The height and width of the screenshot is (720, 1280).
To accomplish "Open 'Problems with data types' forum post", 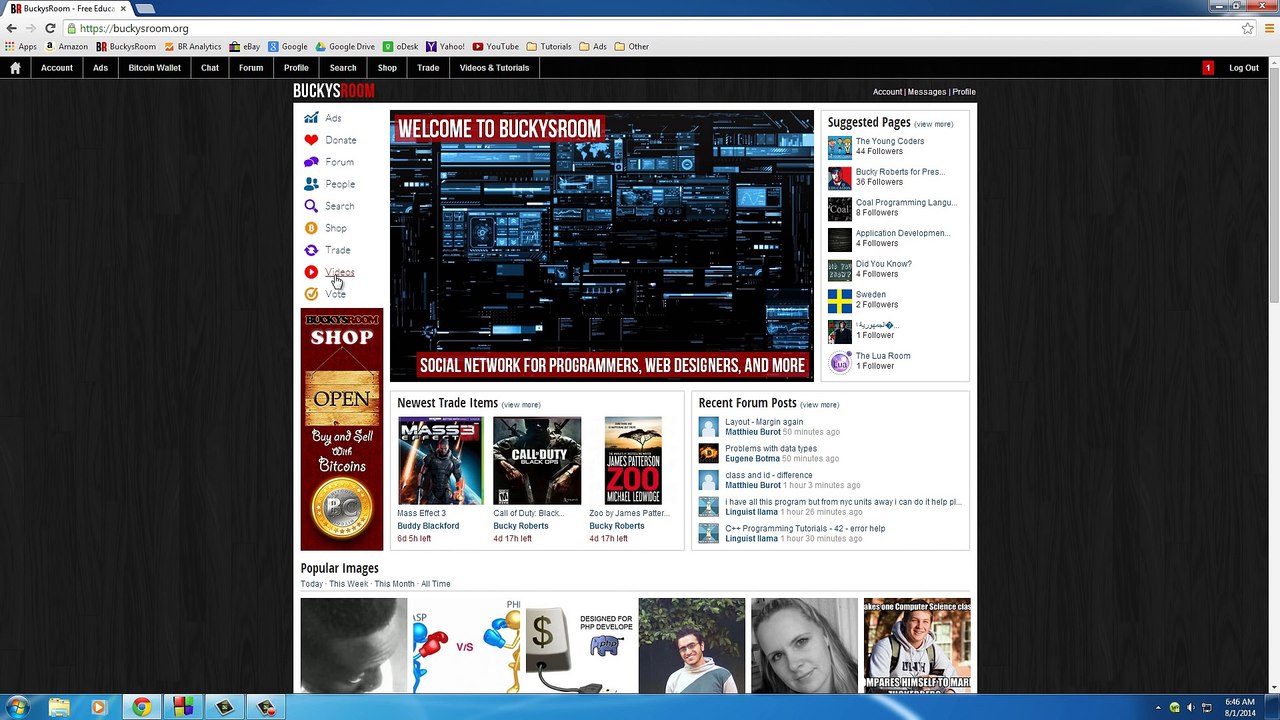I will (x=771, y=449).
